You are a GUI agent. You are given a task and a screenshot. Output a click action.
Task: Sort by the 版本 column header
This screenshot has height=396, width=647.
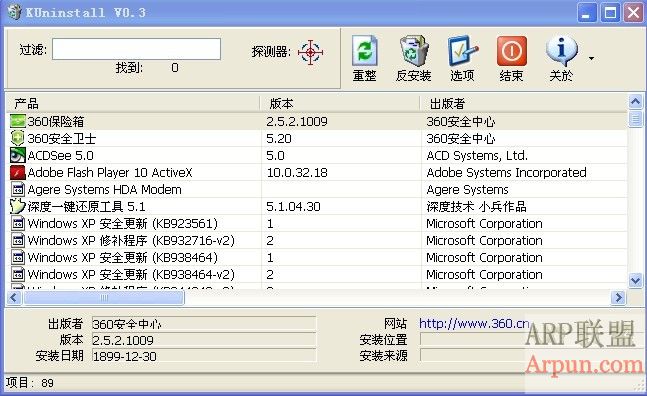[340, 103]
